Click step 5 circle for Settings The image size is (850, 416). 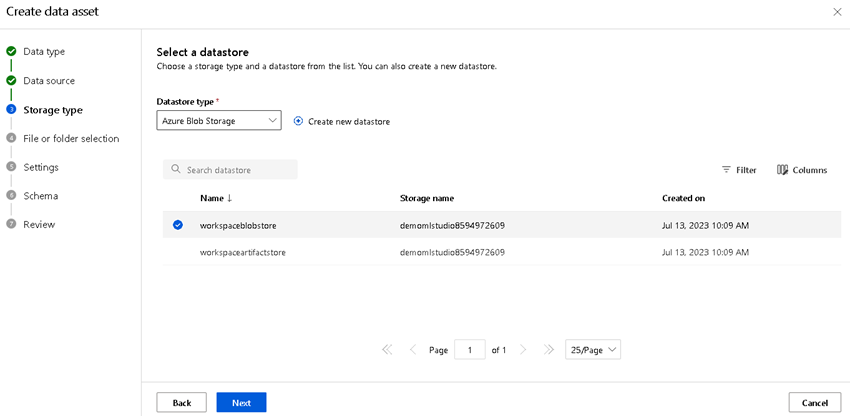tap(11, 167)
